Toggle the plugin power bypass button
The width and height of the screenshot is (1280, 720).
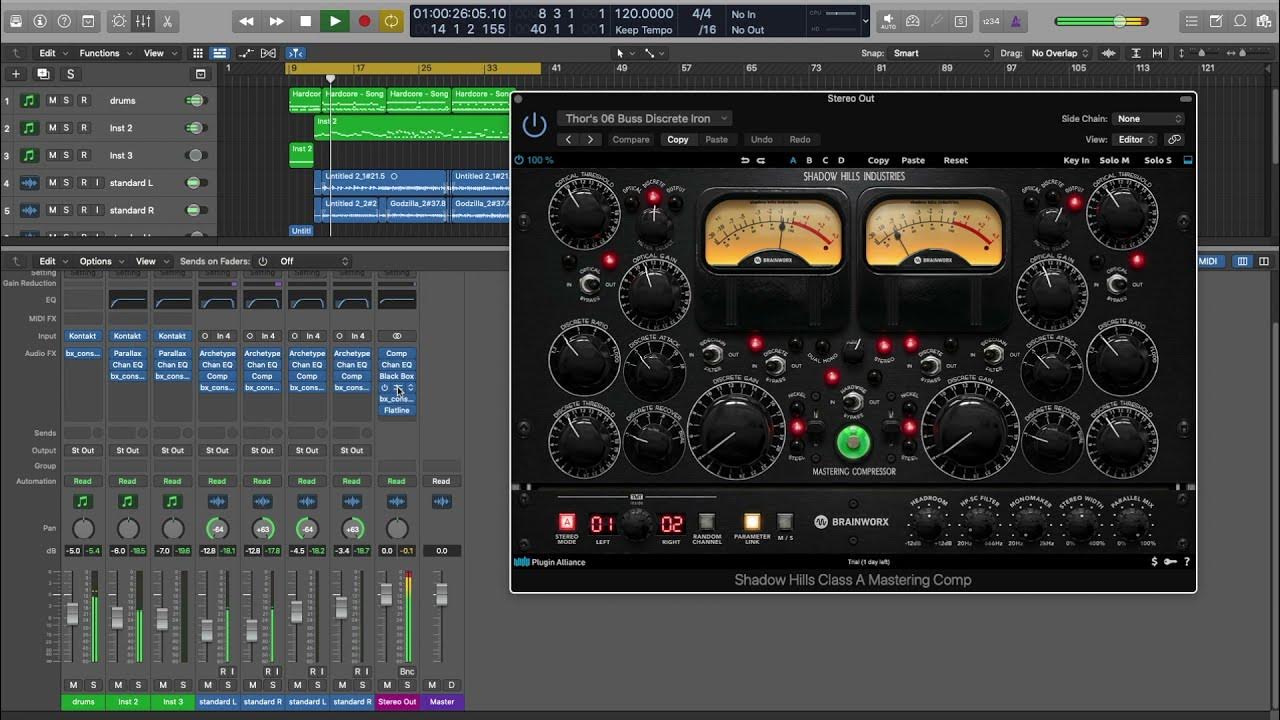[x=535, y=124]
